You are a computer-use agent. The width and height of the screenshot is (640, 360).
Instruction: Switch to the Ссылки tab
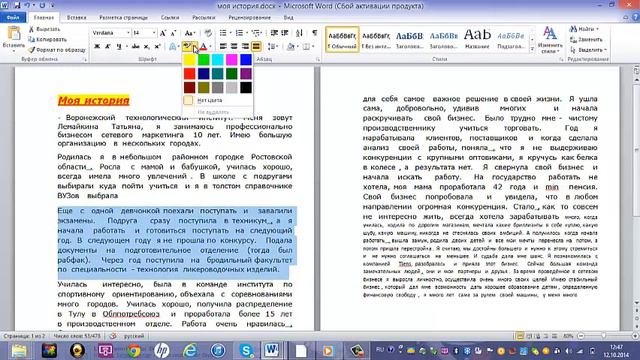click(x=170, y=18)
